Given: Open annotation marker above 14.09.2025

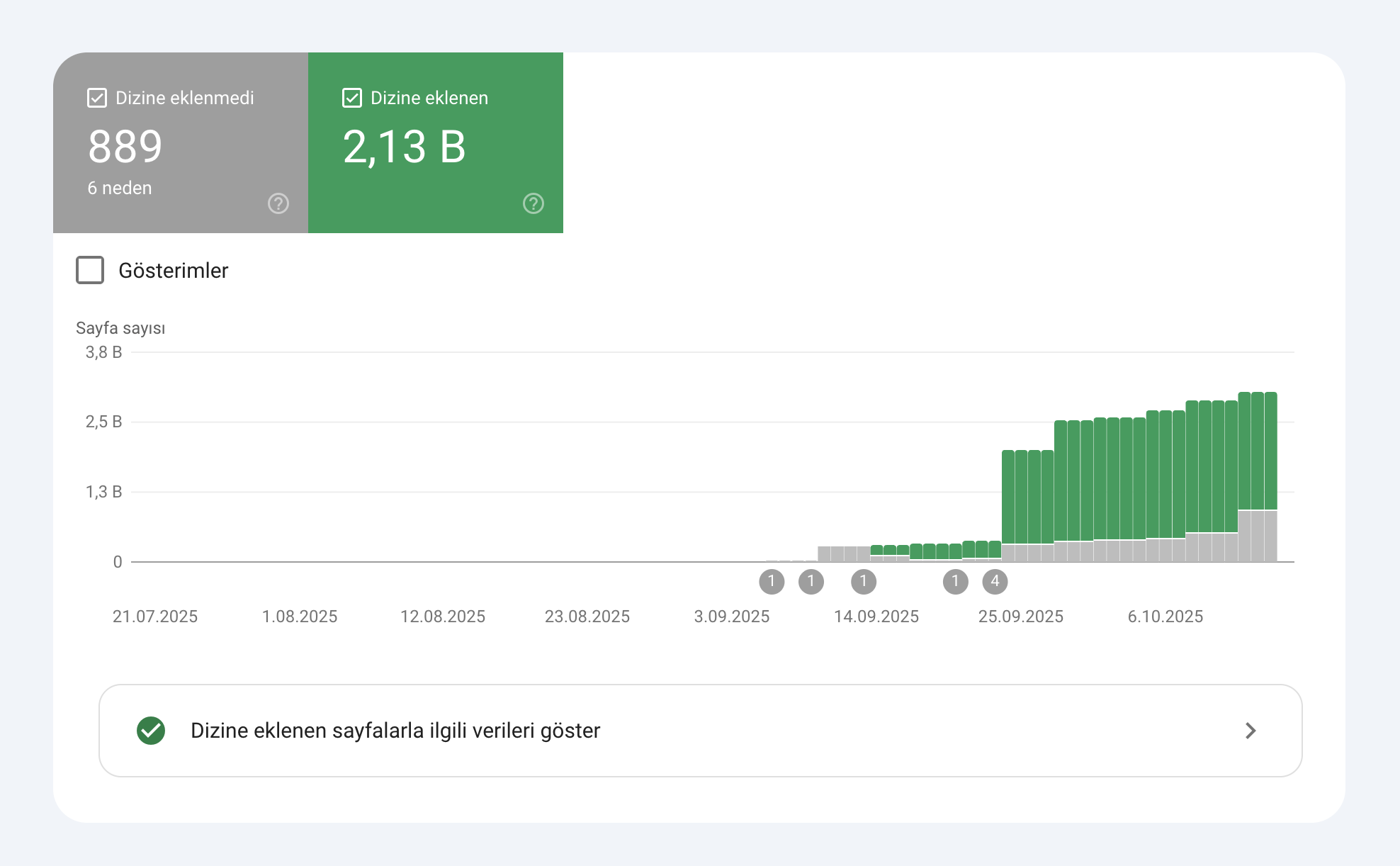Looking at the screenshot, I should tap(863, 582).
